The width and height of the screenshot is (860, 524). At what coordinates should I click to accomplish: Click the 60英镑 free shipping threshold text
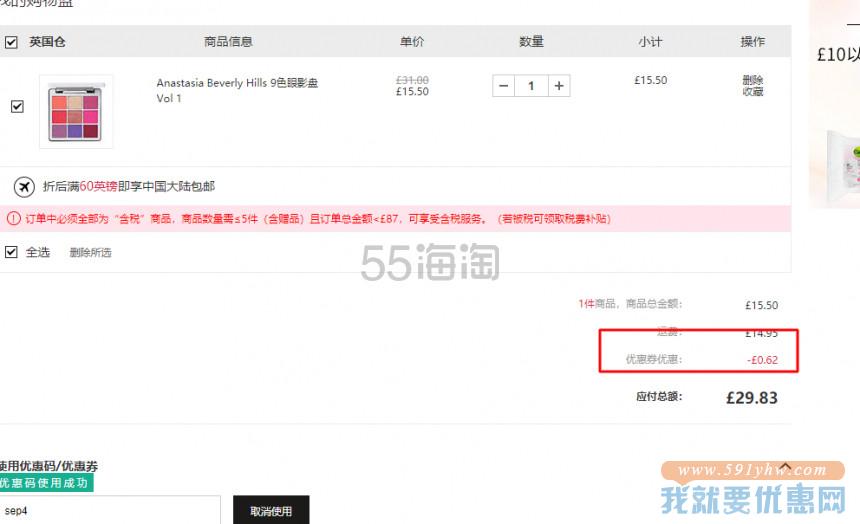tap(99, 187)
